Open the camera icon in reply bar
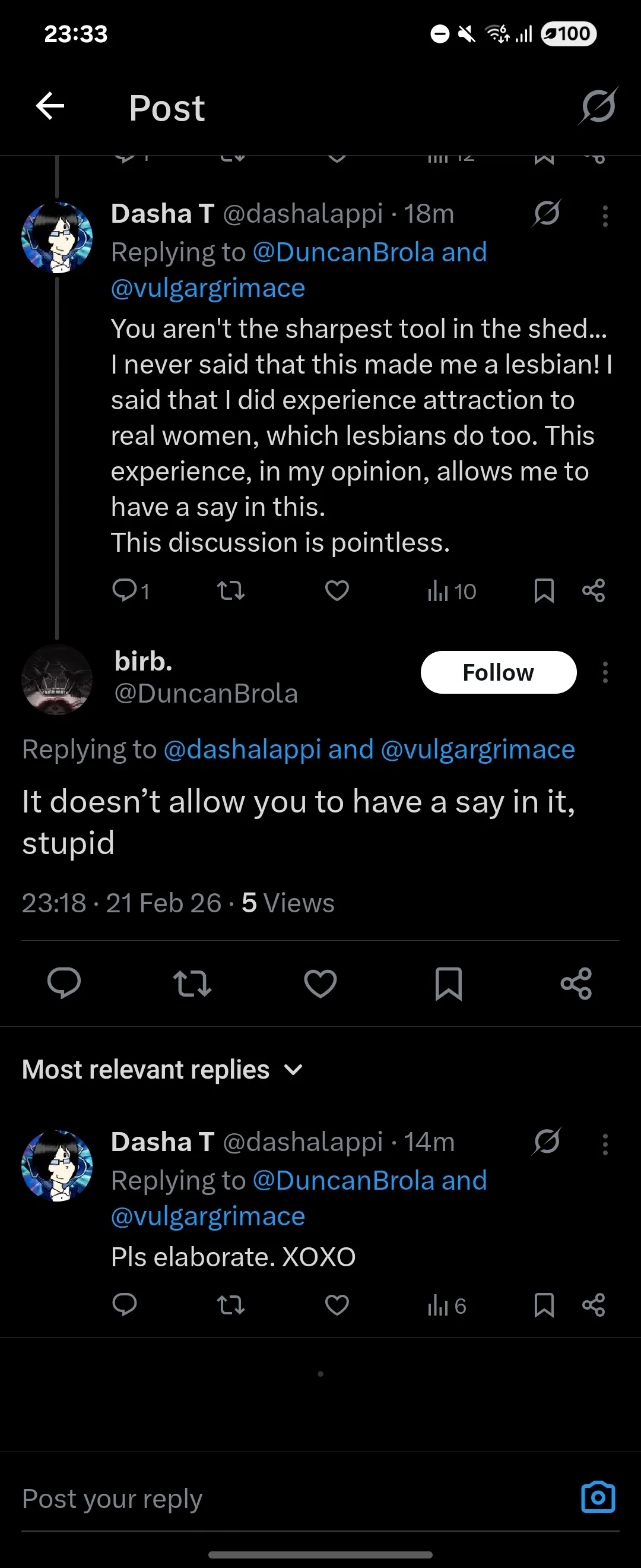641x1568 pixels. (x=598, y=1497)
